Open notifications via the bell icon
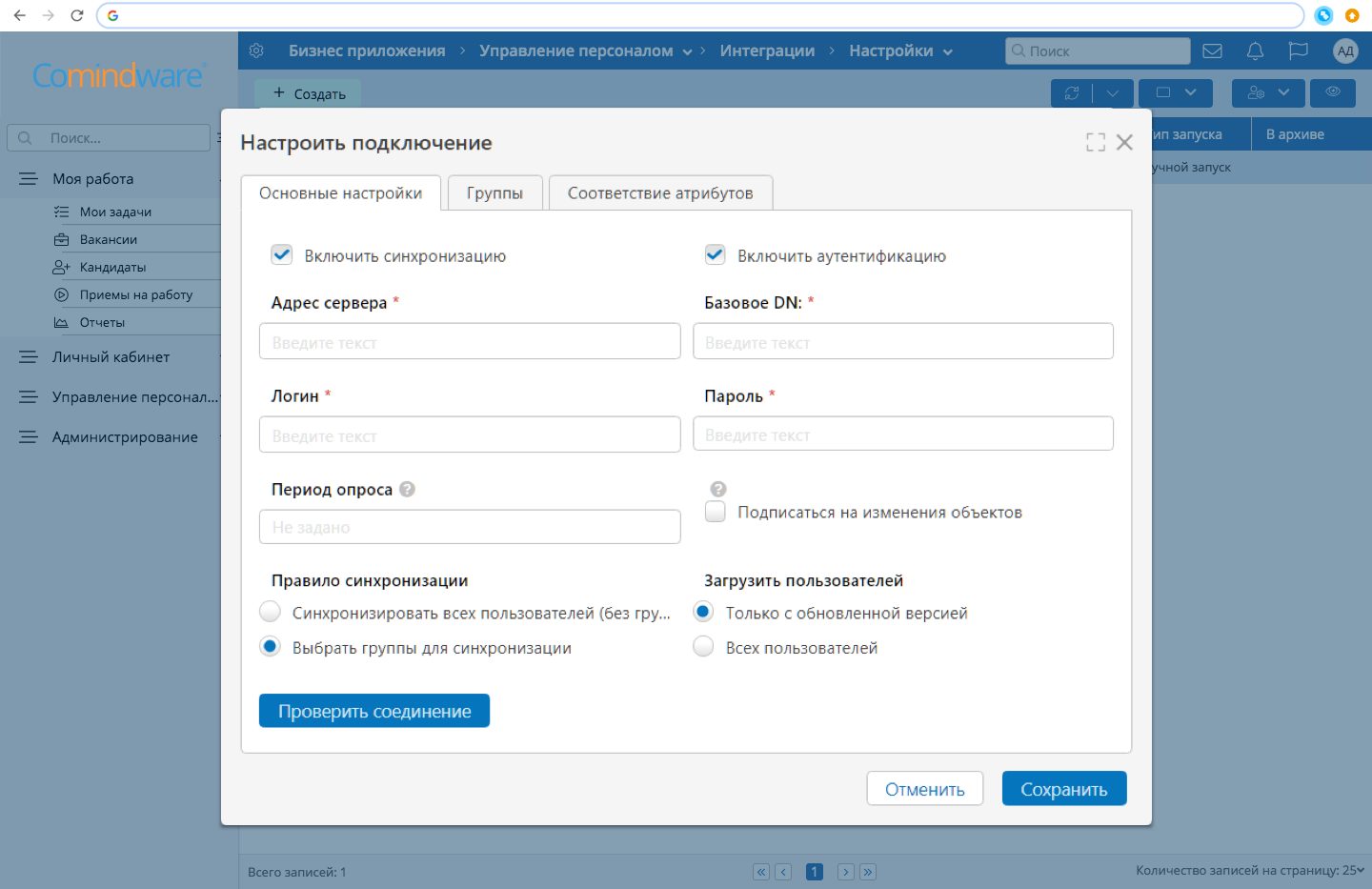 (1255, 51)
